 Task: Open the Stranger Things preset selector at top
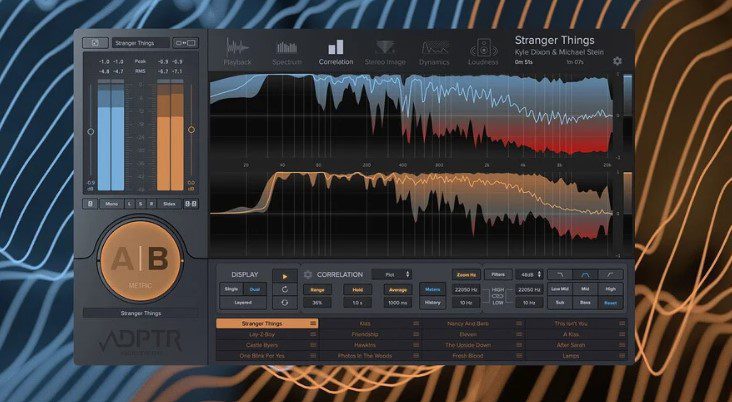point(141,43)
